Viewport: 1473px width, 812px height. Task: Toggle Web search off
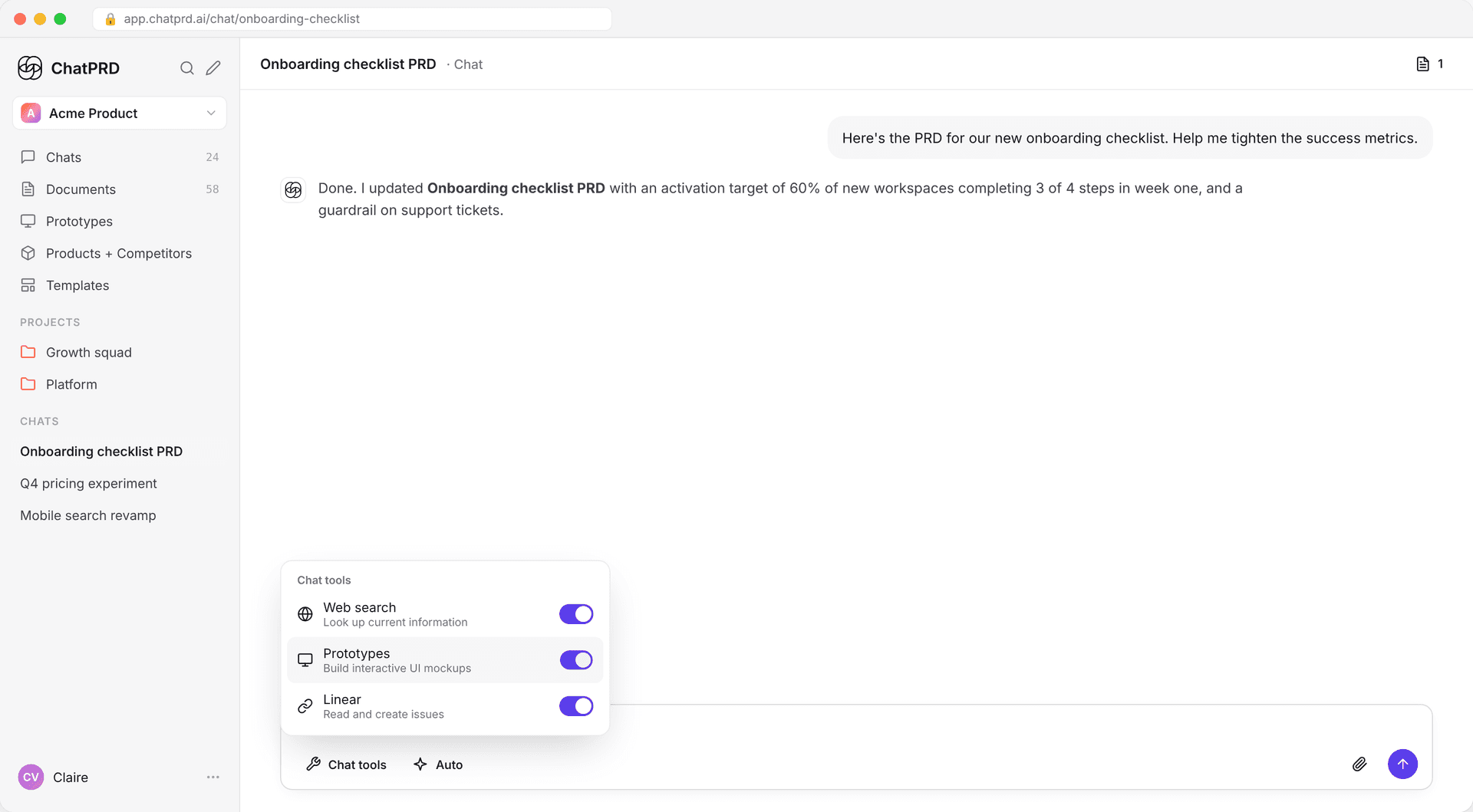pos(576,614)
